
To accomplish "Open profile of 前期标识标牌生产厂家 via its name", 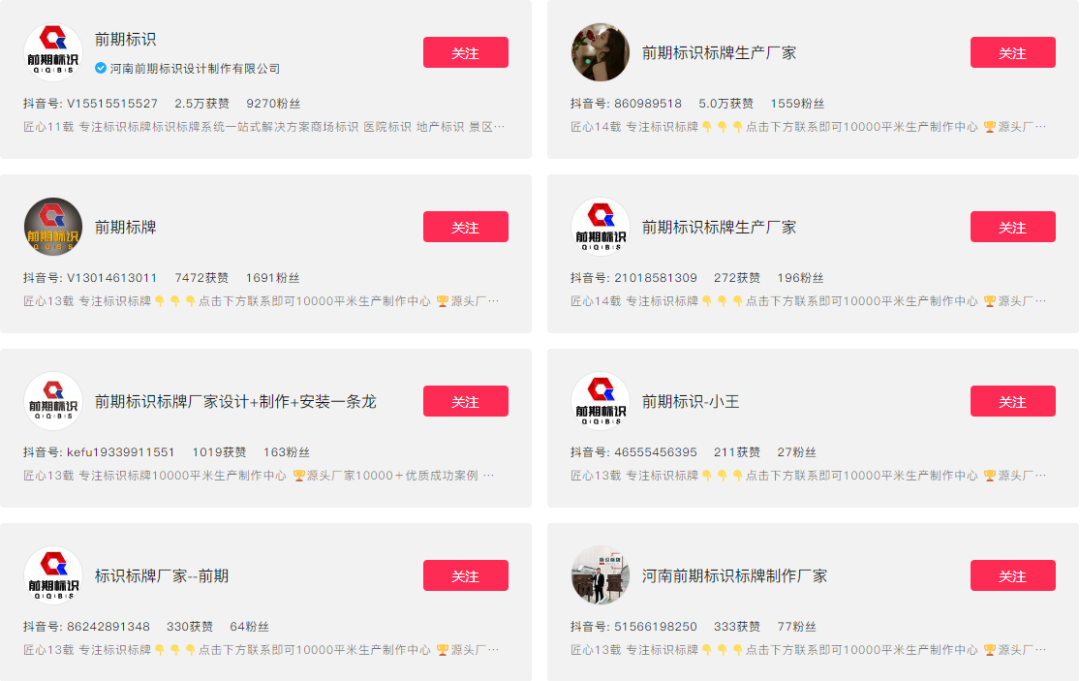I will coord(719,52).
